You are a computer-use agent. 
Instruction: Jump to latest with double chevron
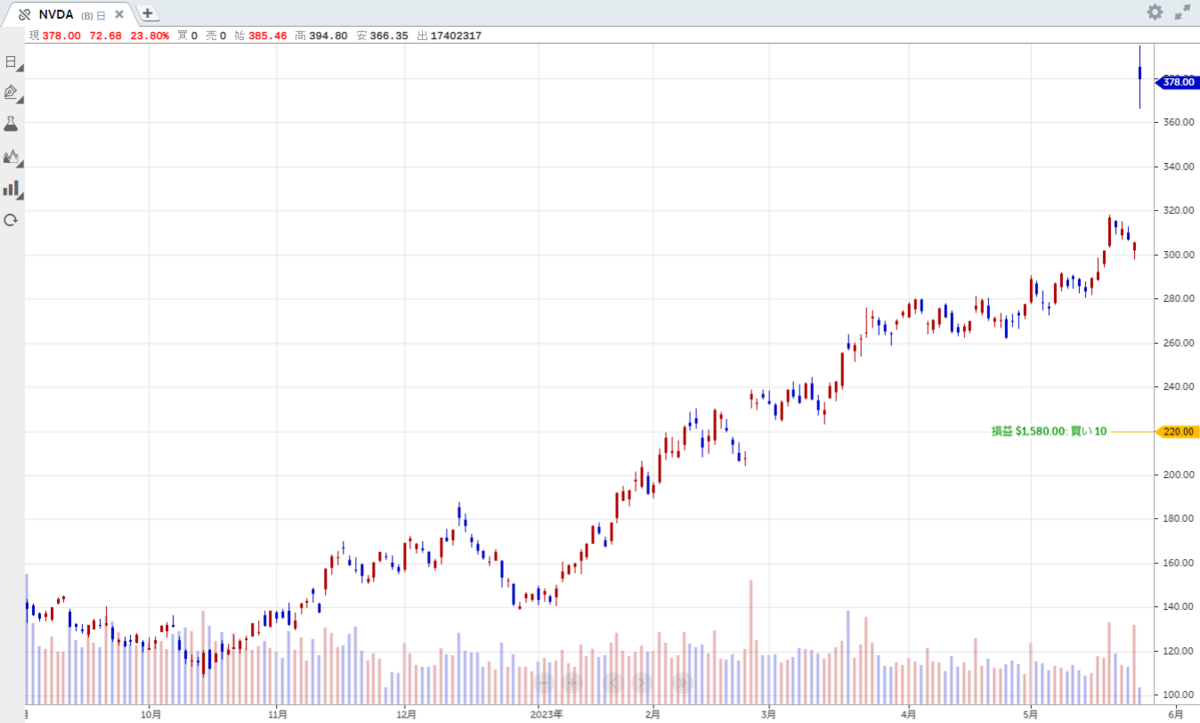point(683,682)
